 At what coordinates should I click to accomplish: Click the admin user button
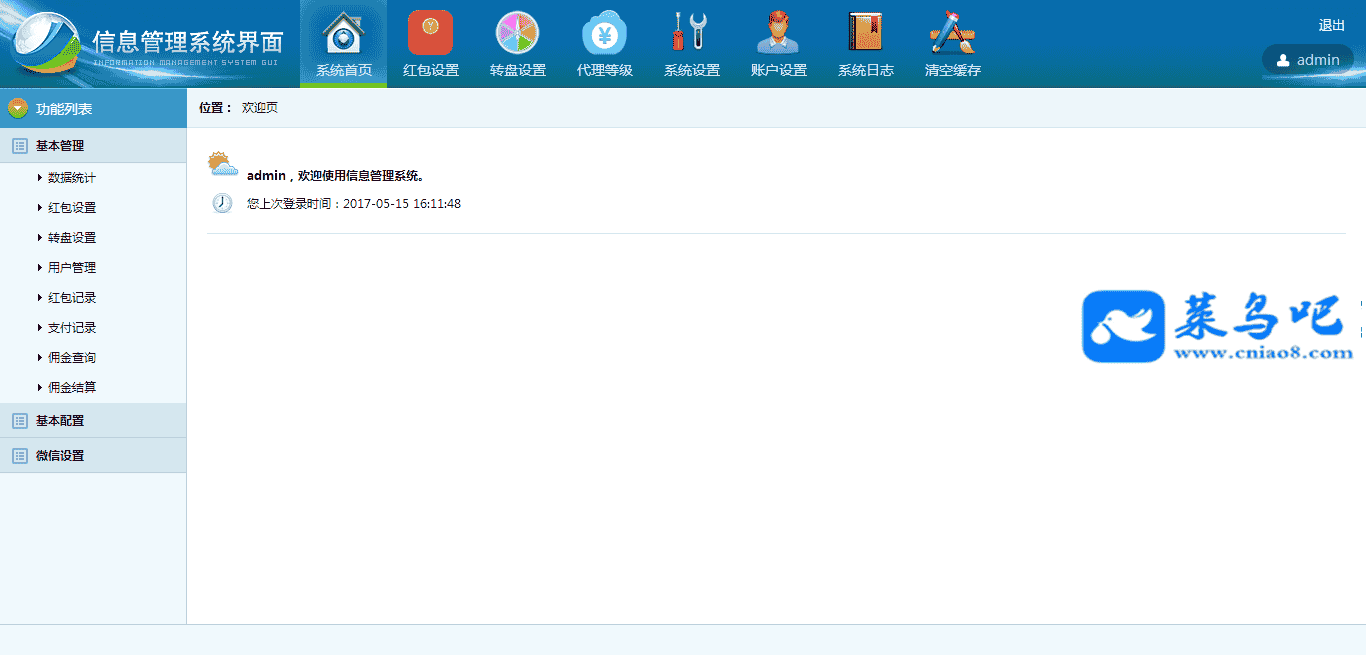(1308, 60)
